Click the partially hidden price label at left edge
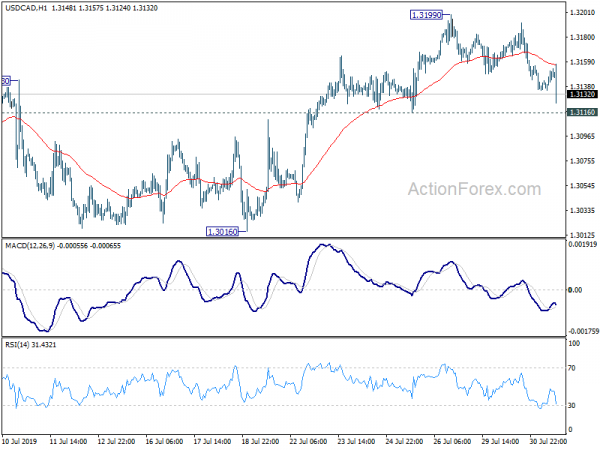 coord(5,81)
